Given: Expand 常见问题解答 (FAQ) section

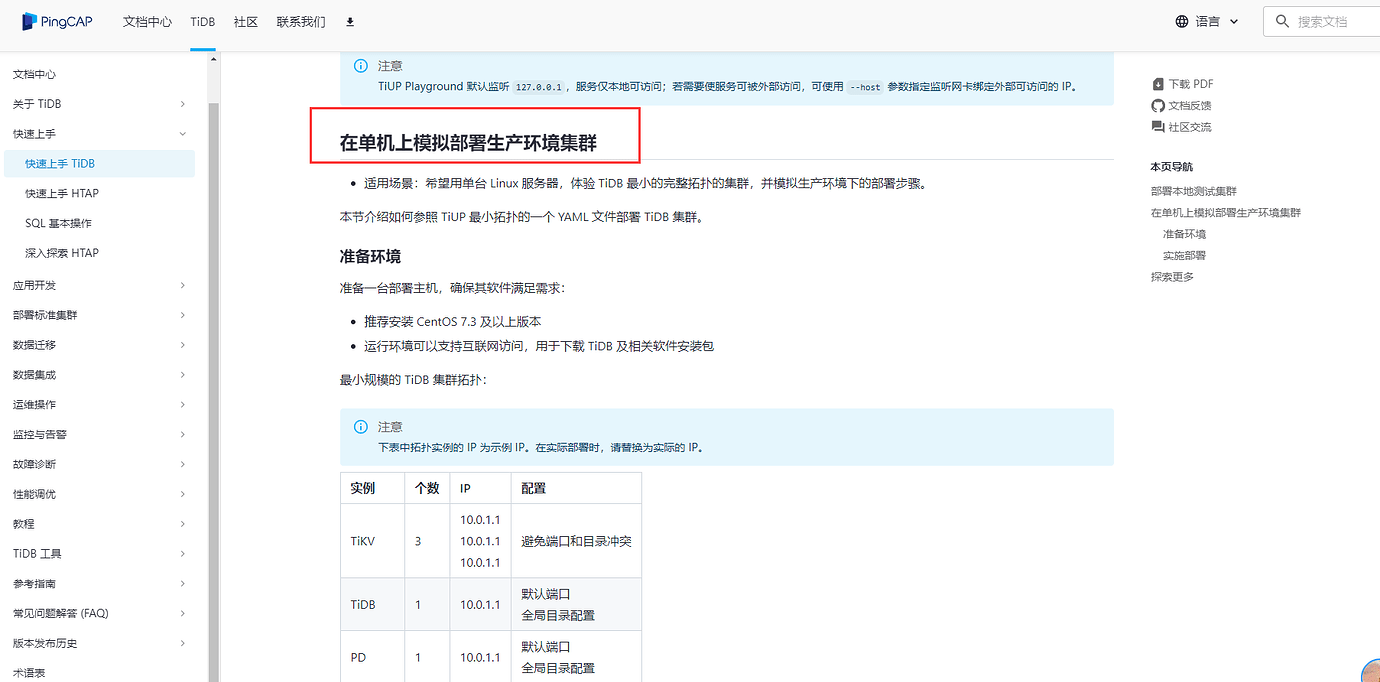Looking at the screenshot, I should [x=182, y=613].
